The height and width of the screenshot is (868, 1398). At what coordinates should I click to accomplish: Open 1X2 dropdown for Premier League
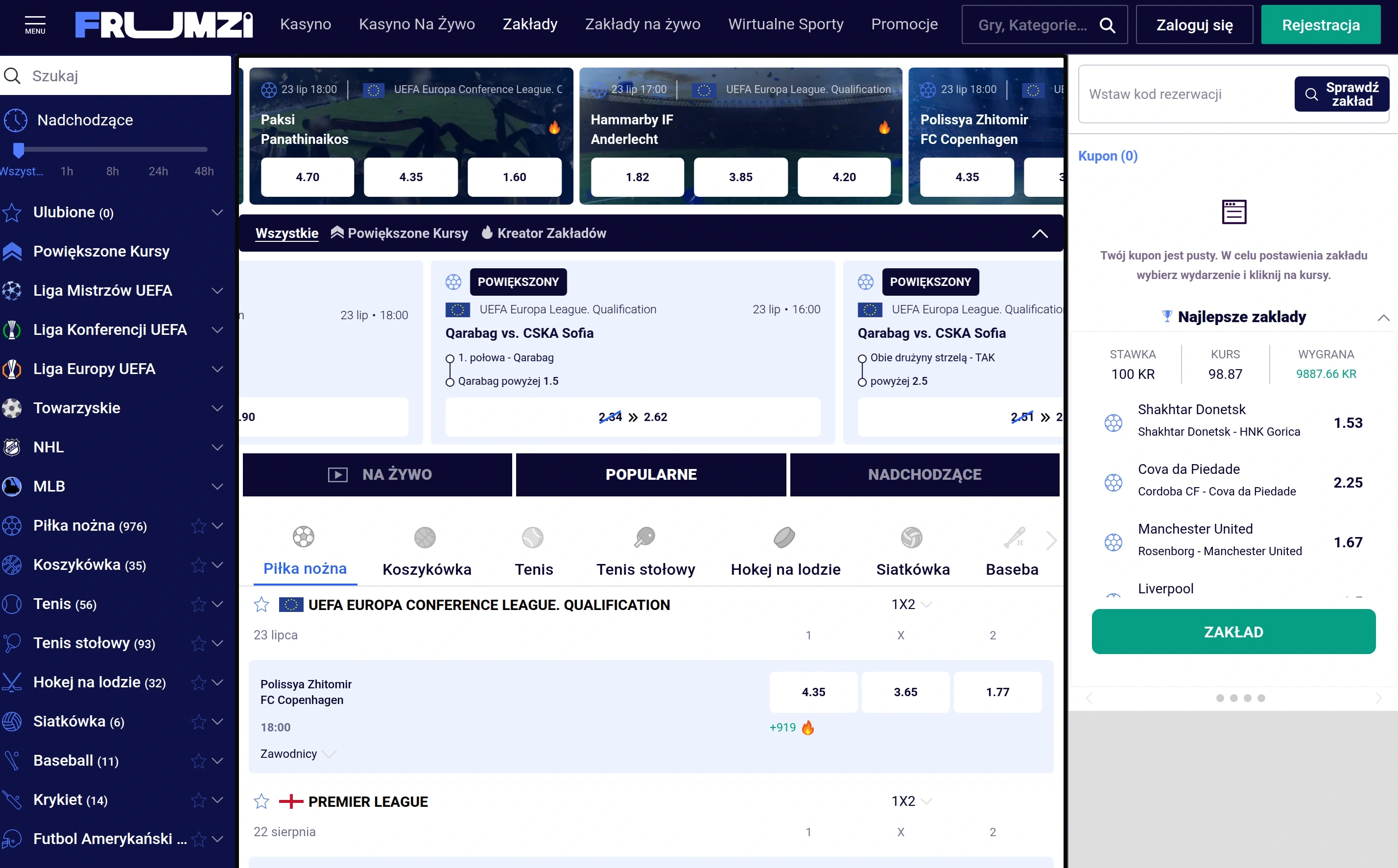pos(911,801)
